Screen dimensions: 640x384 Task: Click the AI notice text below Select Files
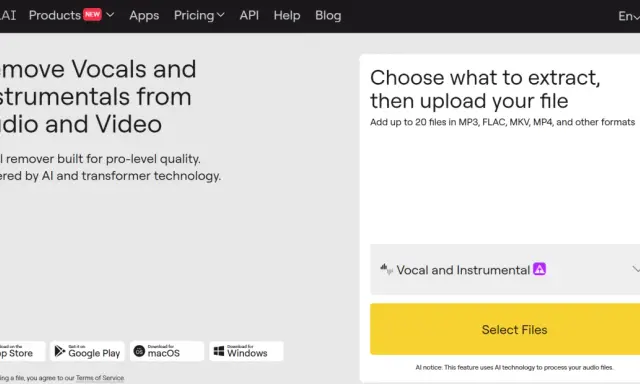coord(514,367)
